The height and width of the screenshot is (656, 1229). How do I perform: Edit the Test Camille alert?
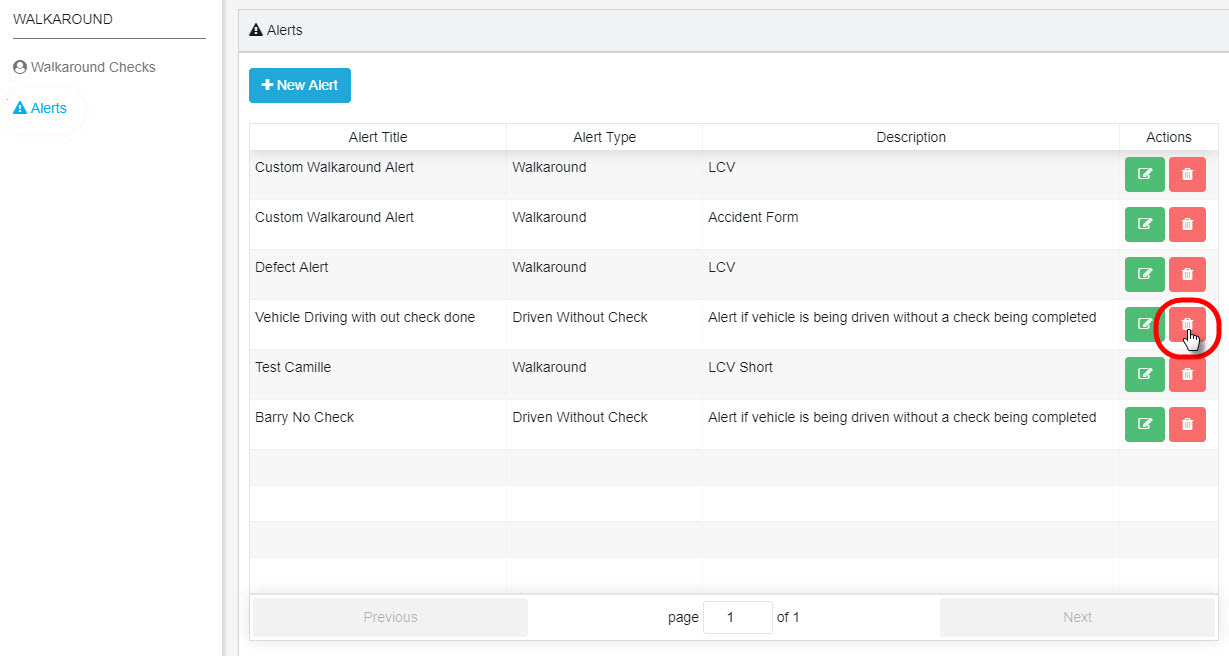pos(1144,374)
